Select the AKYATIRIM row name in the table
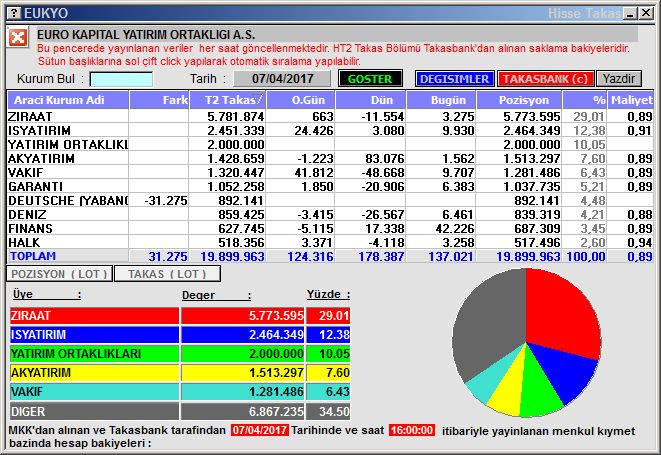661x455 pixels. coord(68,159)
